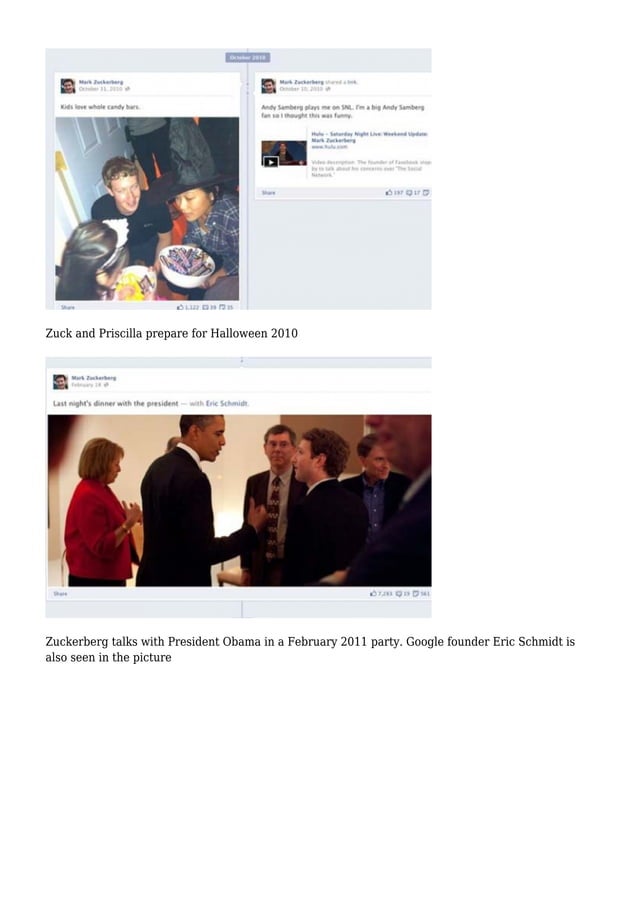Click profile avatar on president dinner post

(x=60, y=381)
